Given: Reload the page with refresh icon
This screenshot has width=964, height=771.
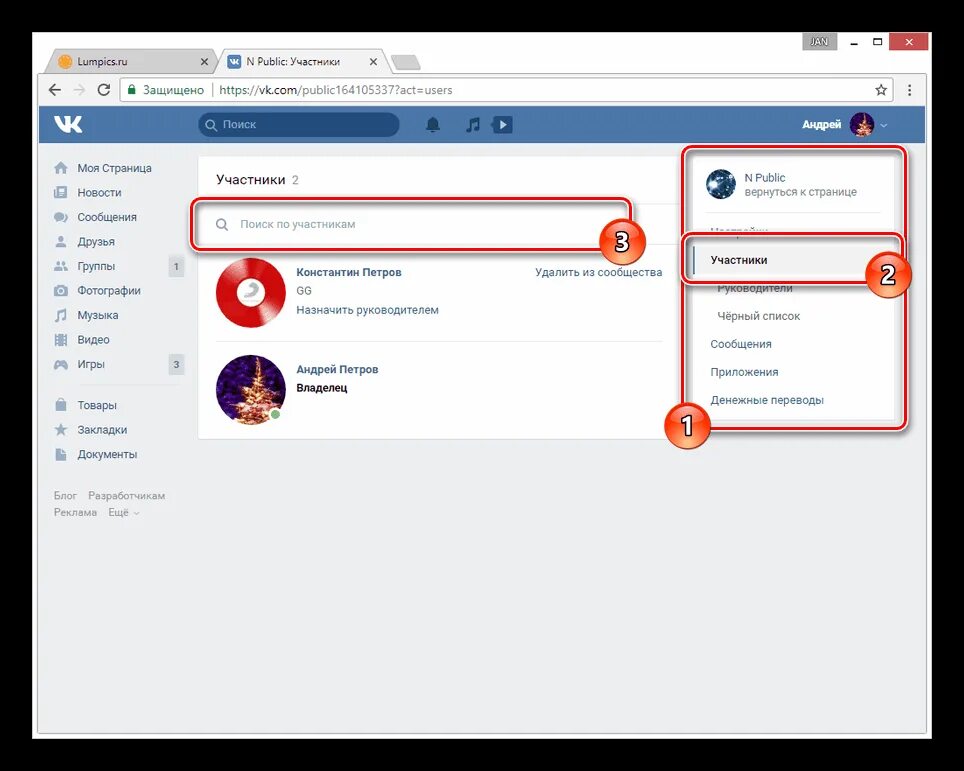Looking at the screenshot, I should click(104, 90).
